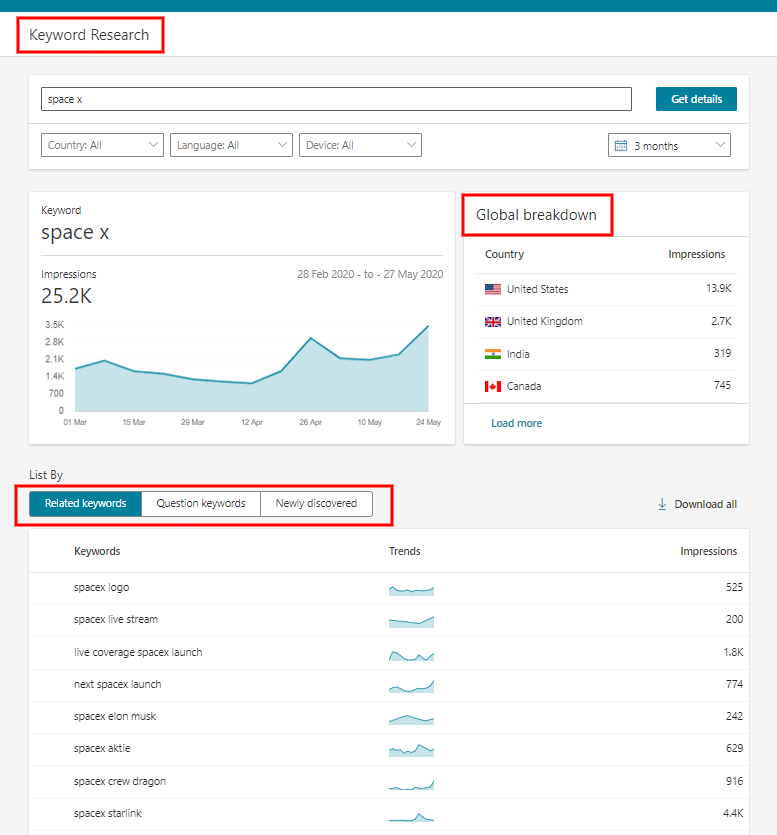The width and height of the screenshot is (777, 835).
Task: Click the Global breakdown heading
Action: tap(536, 215)
